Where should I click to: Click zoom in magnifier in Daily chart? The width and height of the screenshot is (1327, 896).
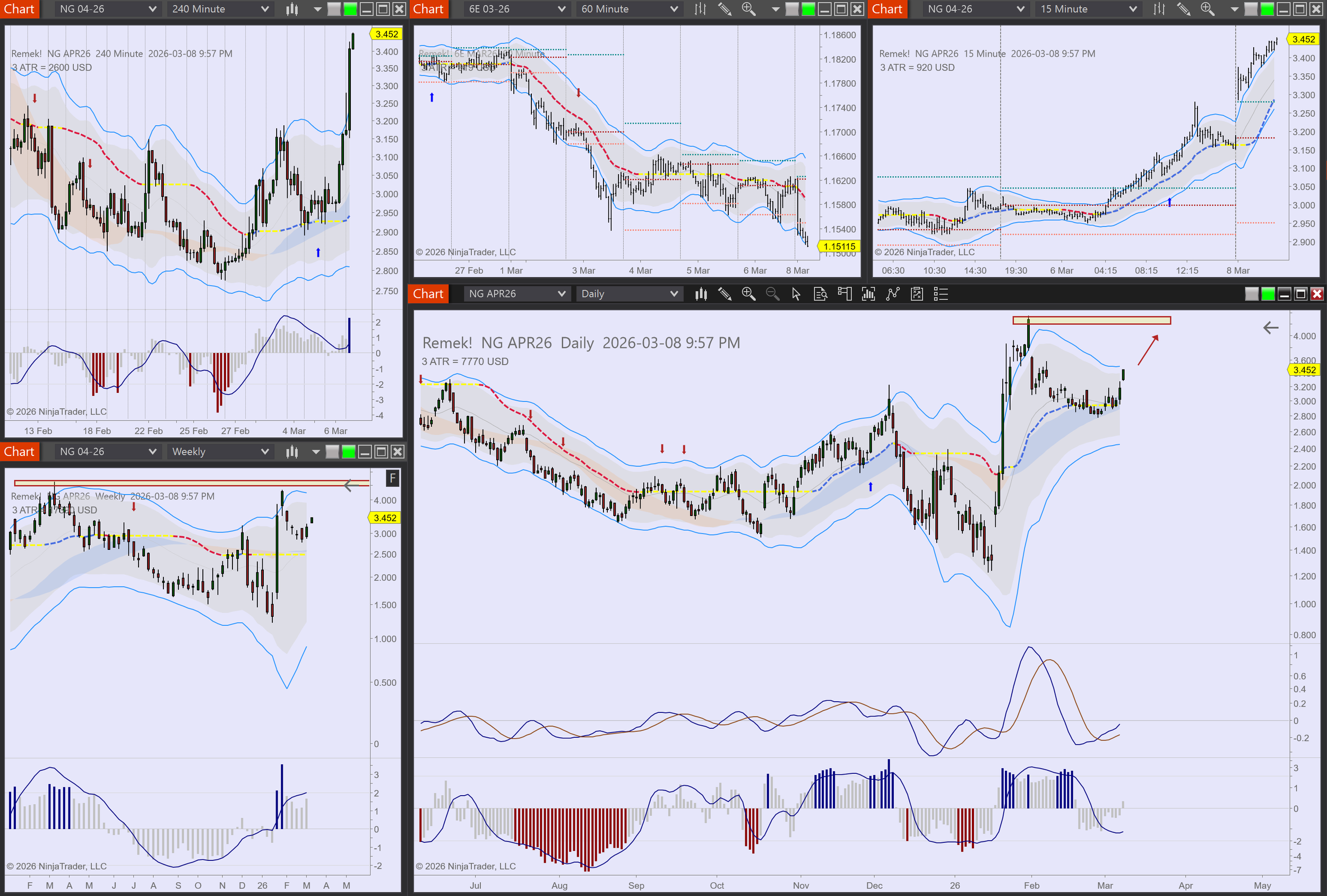coord(748,294)
